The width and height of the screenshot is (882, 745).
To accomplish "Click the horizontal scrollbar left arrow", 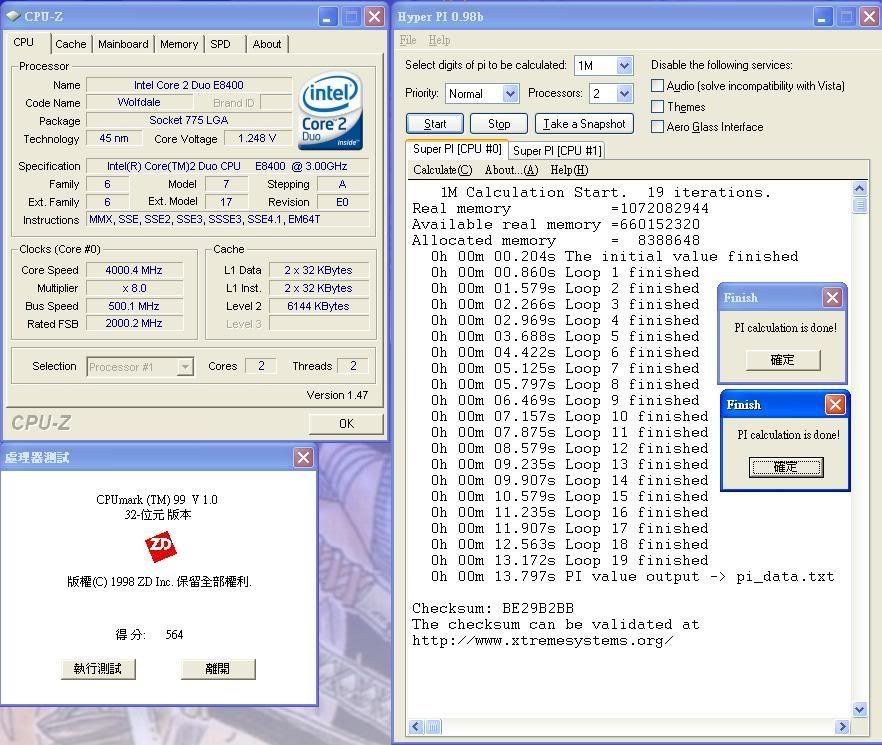I will click(x=416, y=726).
